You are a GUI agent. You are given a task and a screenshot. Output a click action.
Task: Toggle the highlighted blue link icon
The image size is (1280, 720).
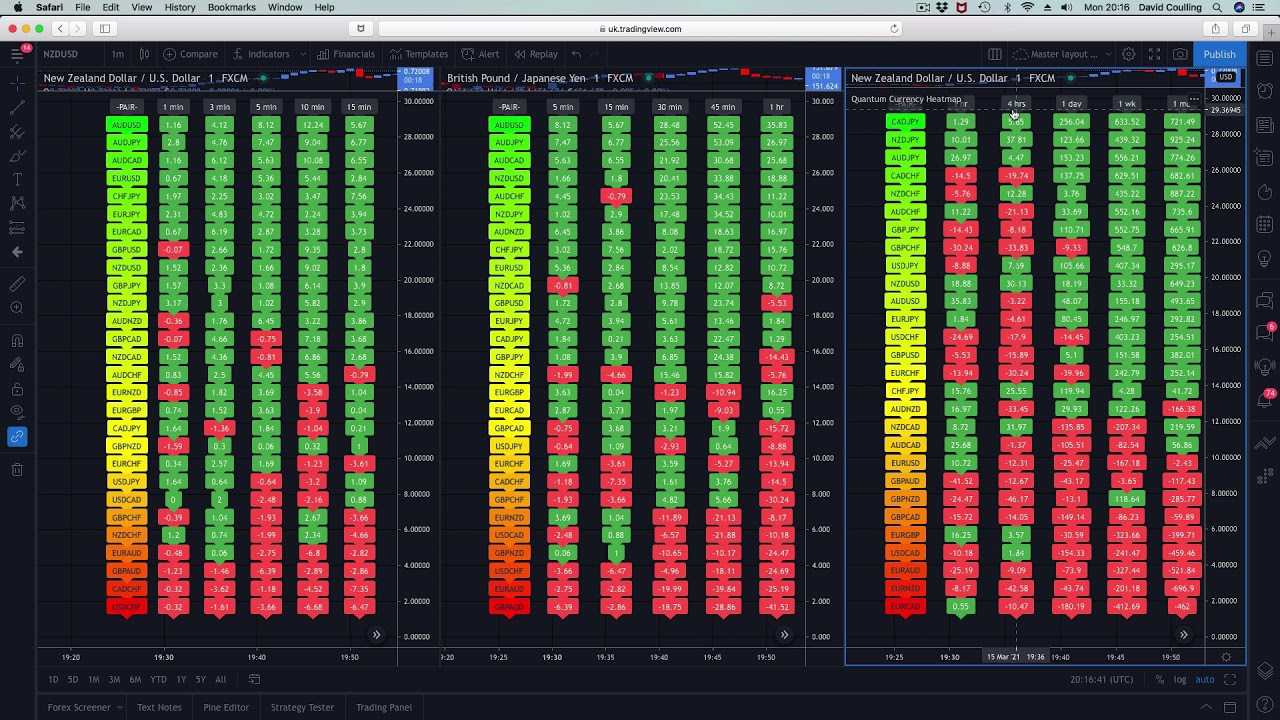coord(17,436)
